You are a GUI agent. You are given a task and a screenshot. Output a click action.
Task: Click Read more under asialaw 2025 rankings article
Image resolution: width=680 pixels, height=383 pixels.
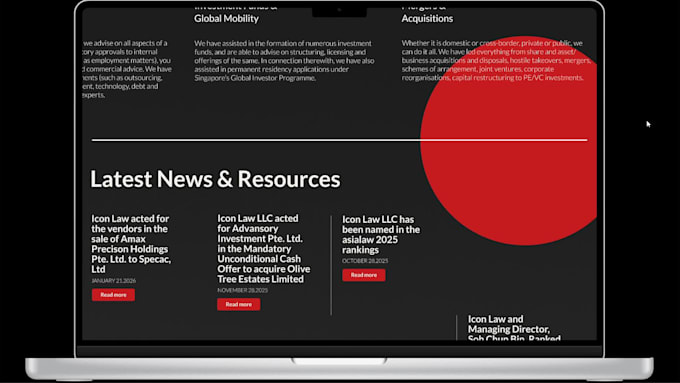[363, 275]
